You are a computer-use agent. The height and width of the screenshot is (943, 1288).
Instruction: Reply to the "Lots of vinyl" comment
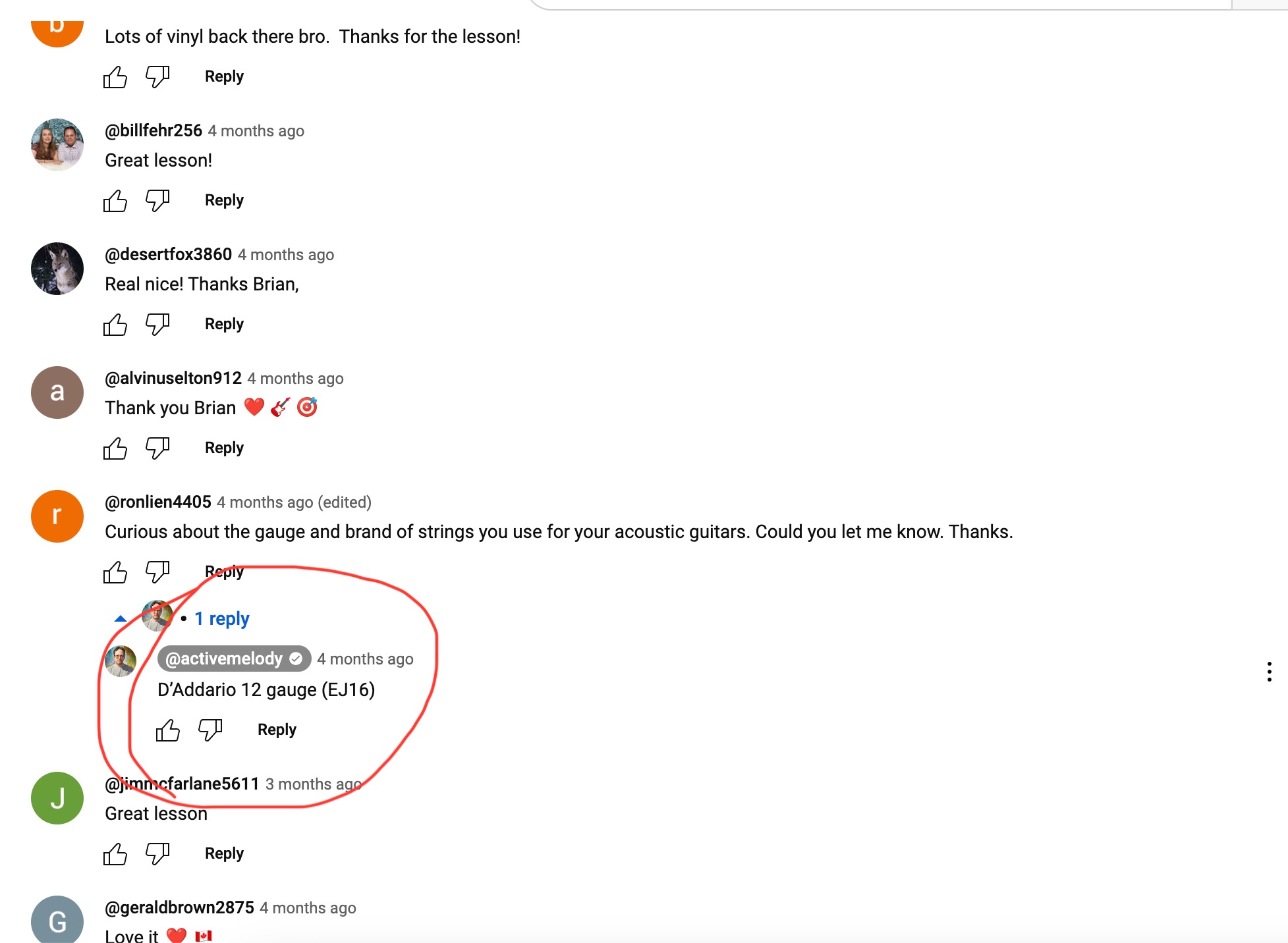point(224,76)
